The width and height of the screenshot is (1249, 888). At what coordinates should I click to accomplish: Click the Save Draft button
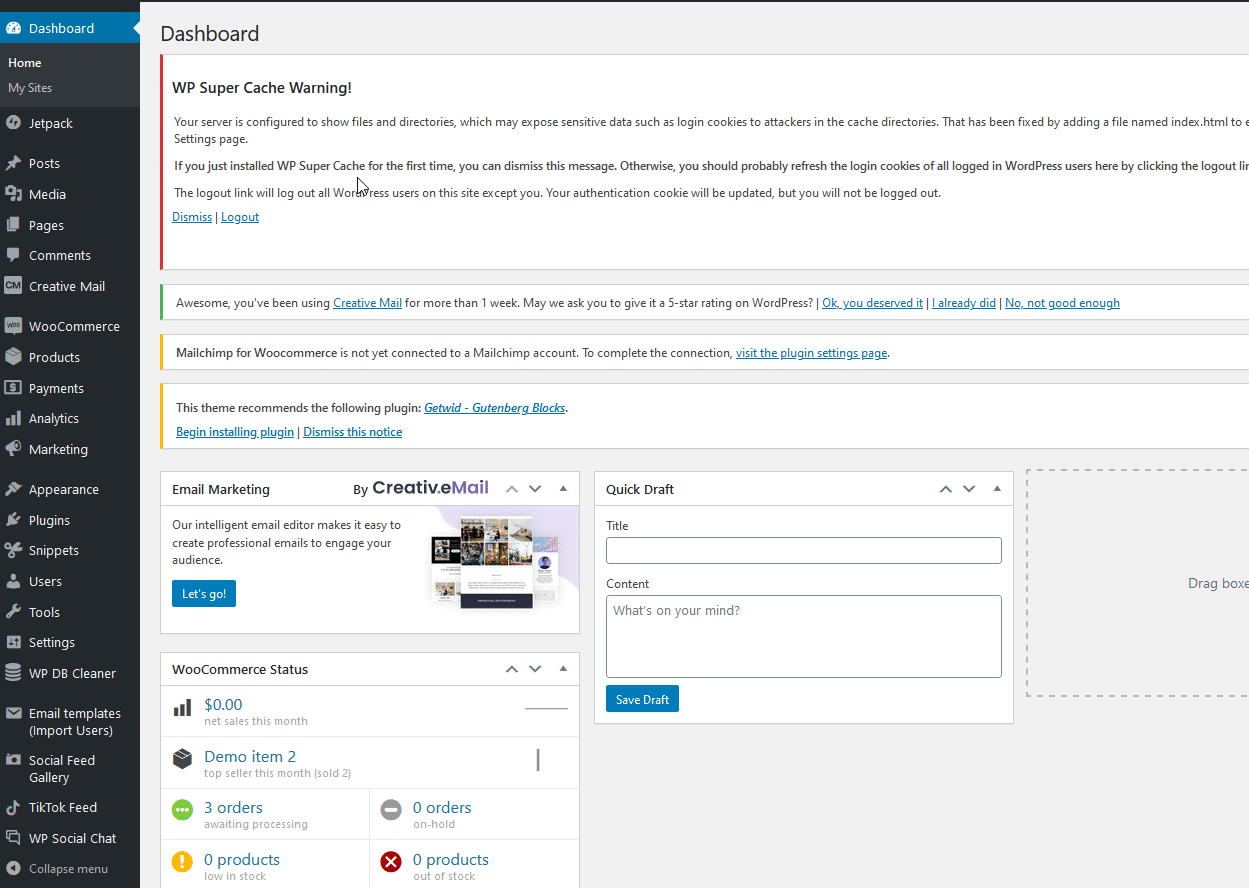tap(642, 699)
